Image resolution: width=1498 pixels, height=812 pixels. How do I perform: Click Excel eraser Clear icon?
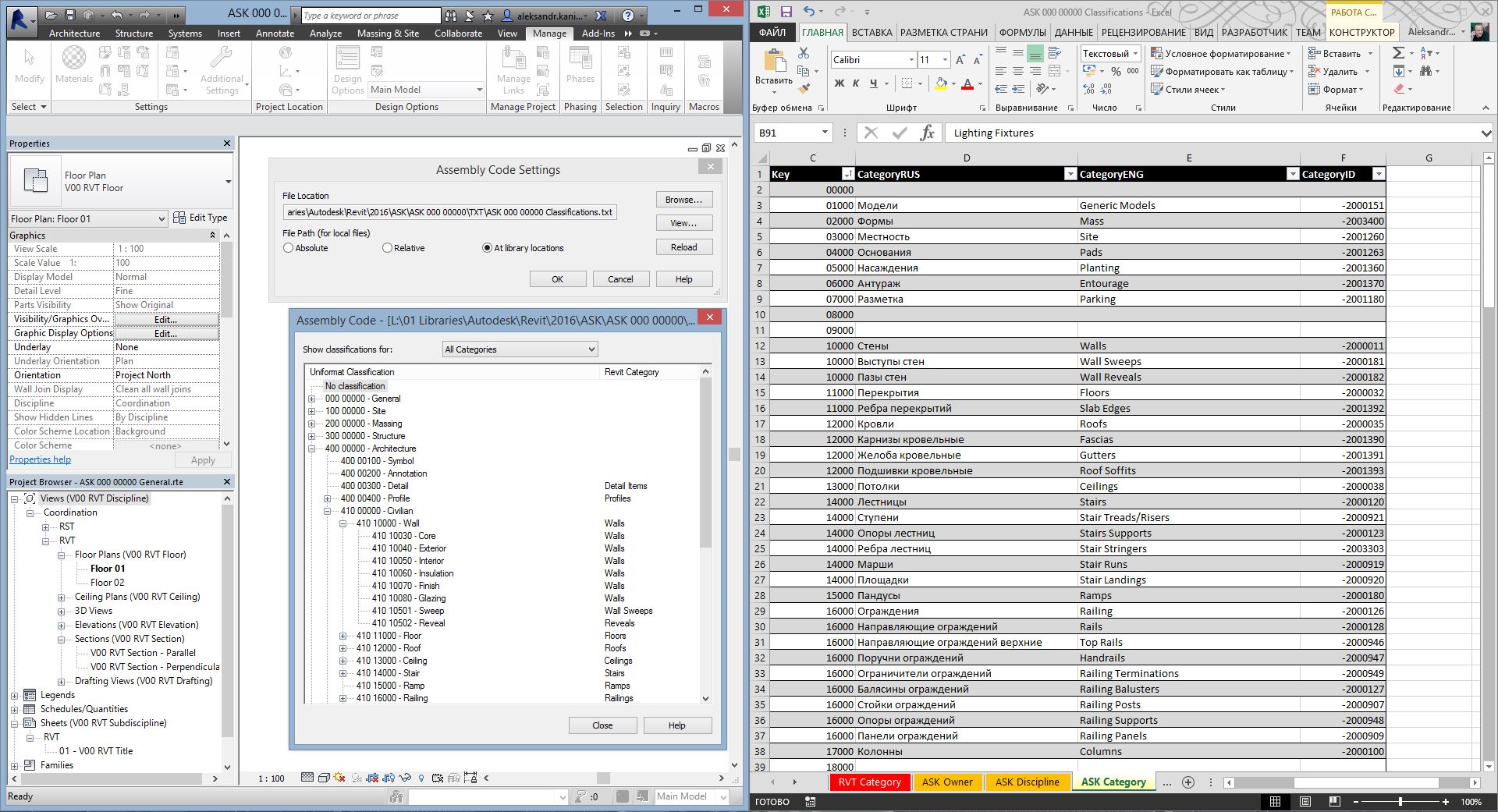[1399, 89]
